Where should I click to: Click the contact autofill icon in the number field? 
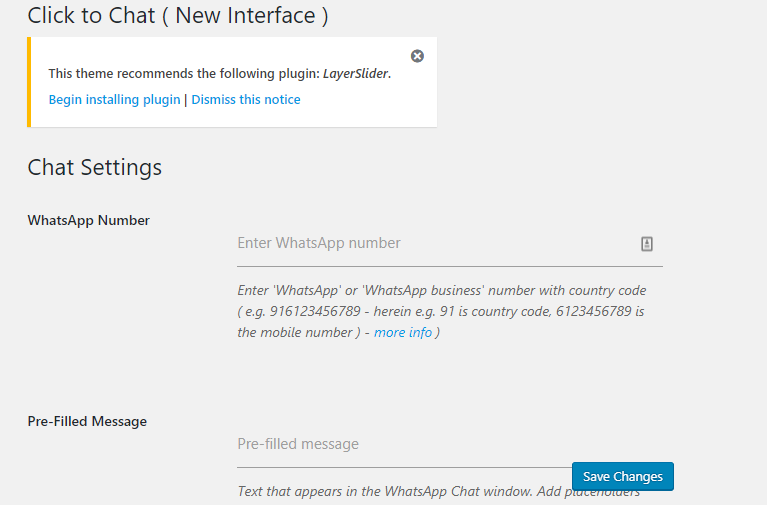(x=647, y=244)
